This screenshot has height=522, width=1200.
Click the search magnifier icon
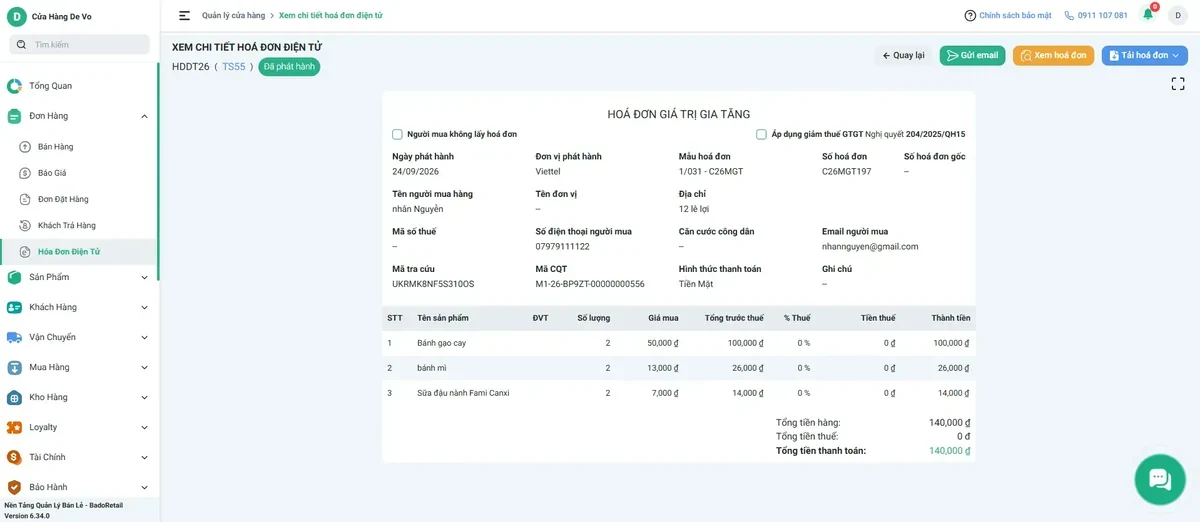click(x=22, y=44)
